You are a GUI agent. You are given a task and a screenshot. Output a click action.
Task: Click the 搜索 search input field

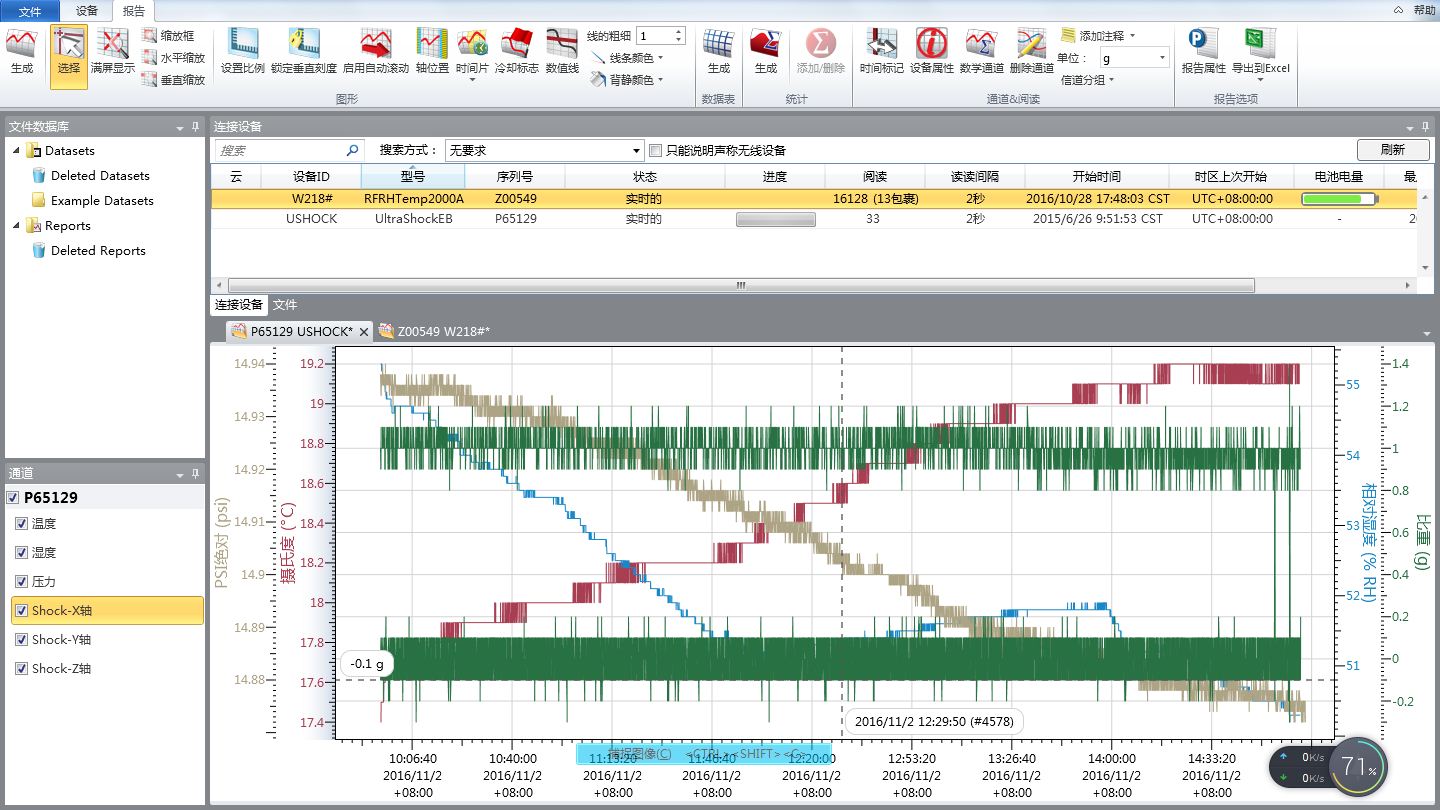(x=280, y=151)
